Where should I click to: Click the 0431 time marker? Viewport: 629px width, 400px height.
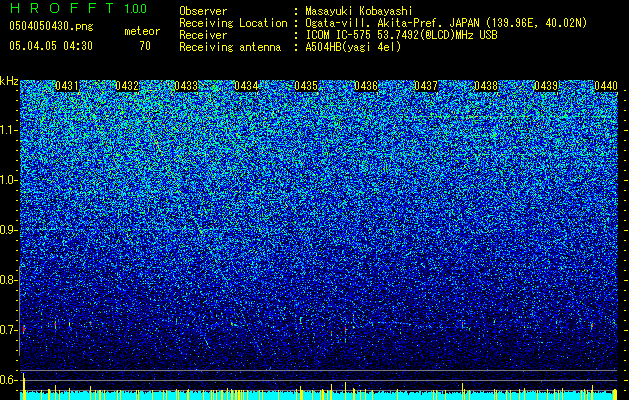(67, 86)
